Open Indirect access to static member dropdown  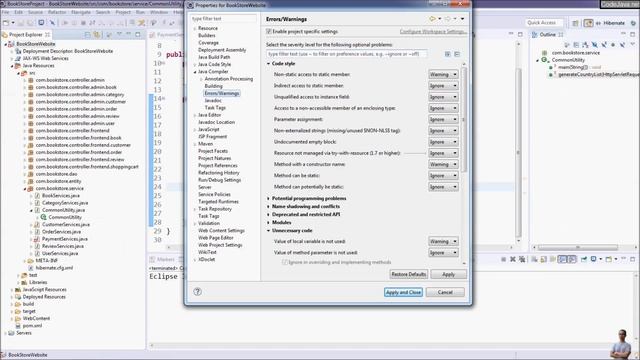point(443,86)
